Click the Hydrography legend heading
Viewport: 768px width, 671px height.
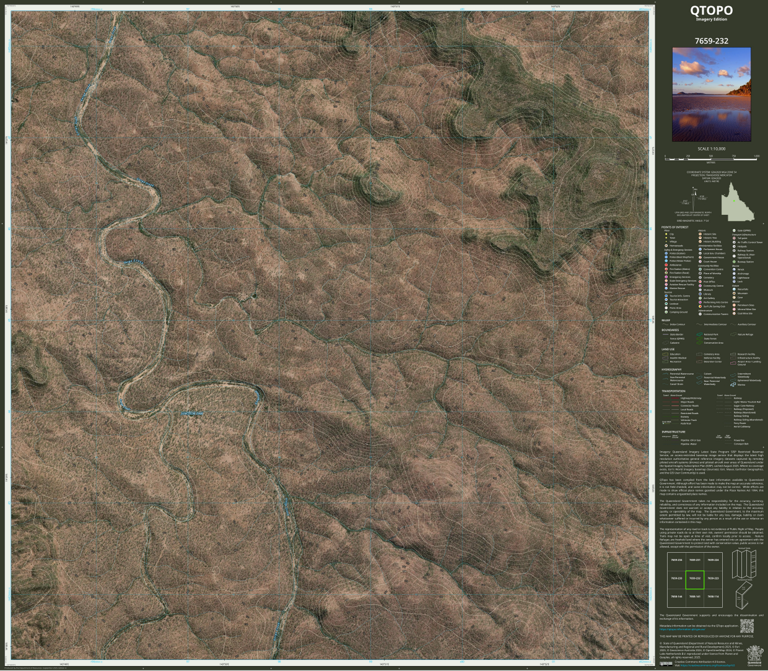click(x=672, y=369)
